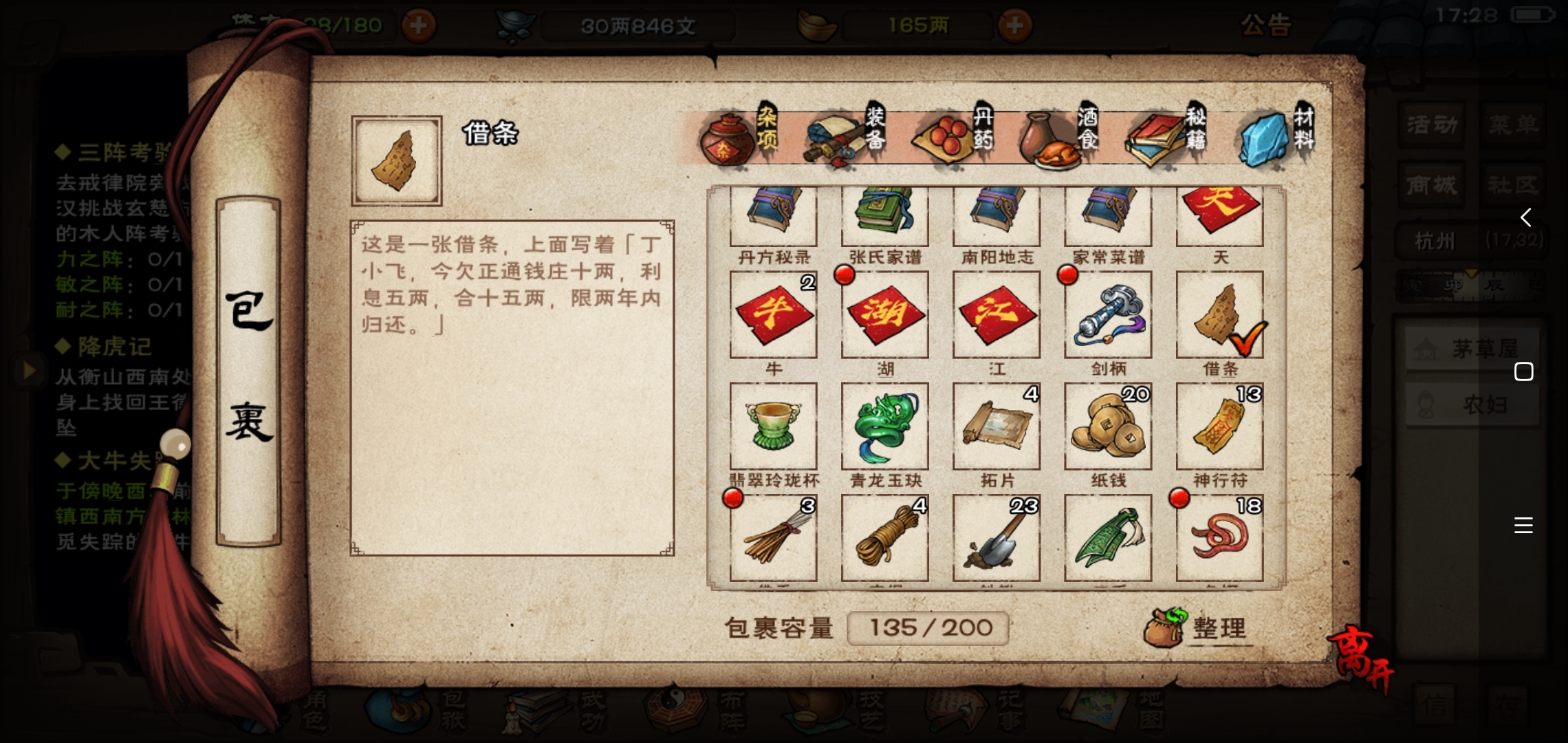Switch to the 丹药 medicine tab
1568x743 pixels.
pyautogui.click(x=954, y=136)
